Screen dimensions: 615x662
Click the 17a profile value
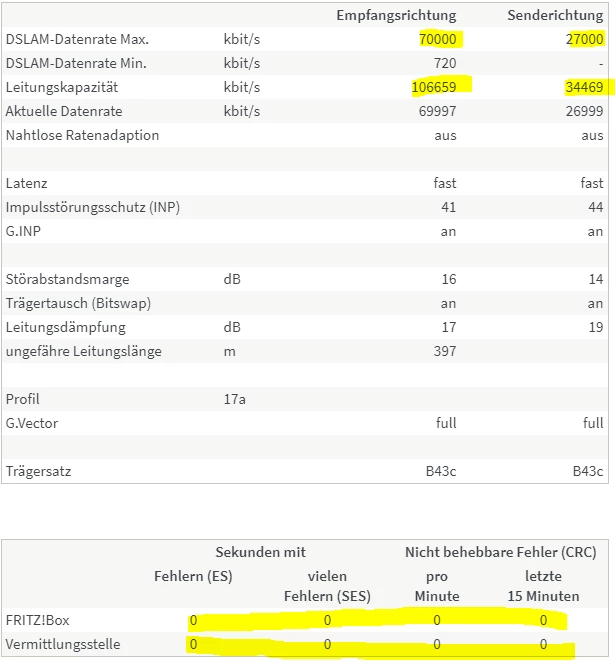click(235, 399)
